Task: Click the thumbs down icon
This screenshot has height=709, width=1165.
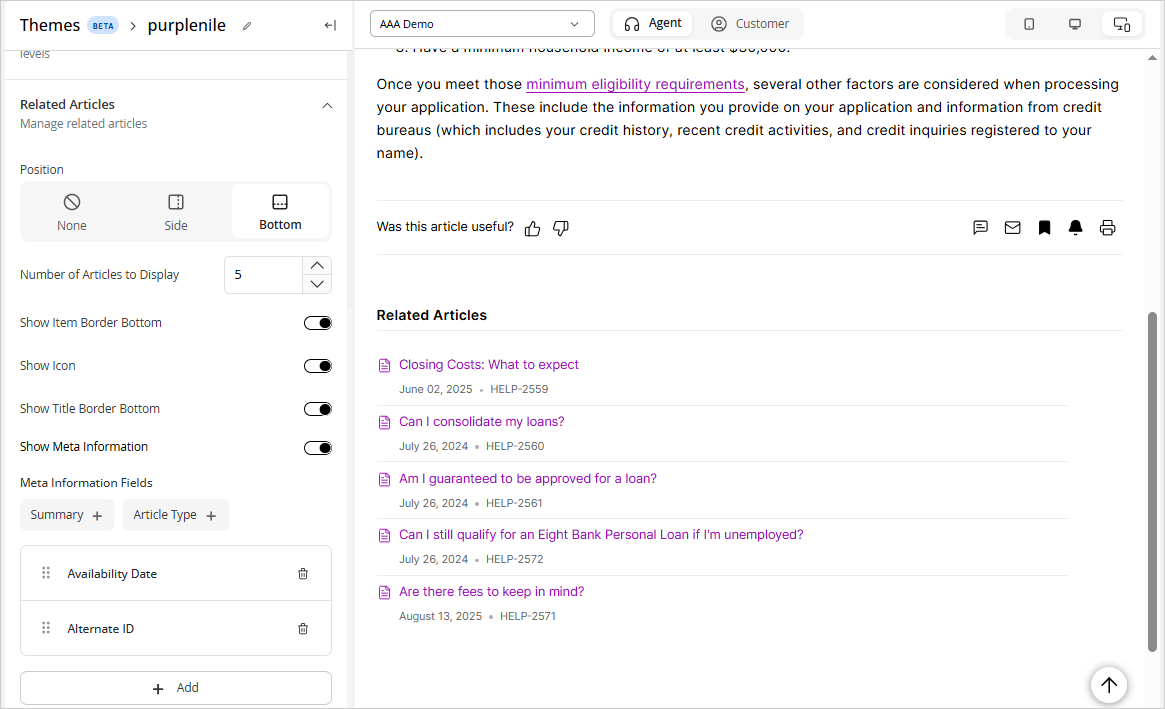Action: (561, 228)
